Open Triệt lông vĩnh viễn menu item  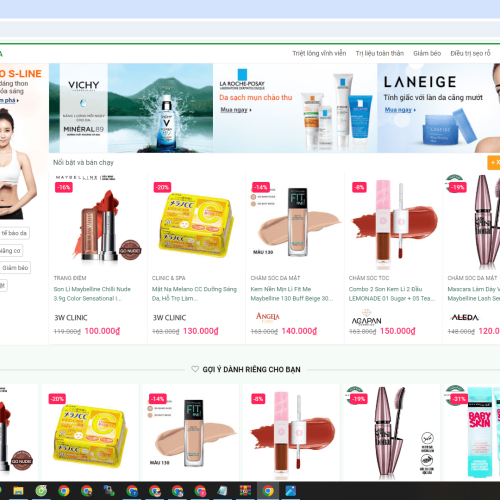point(319,53)
